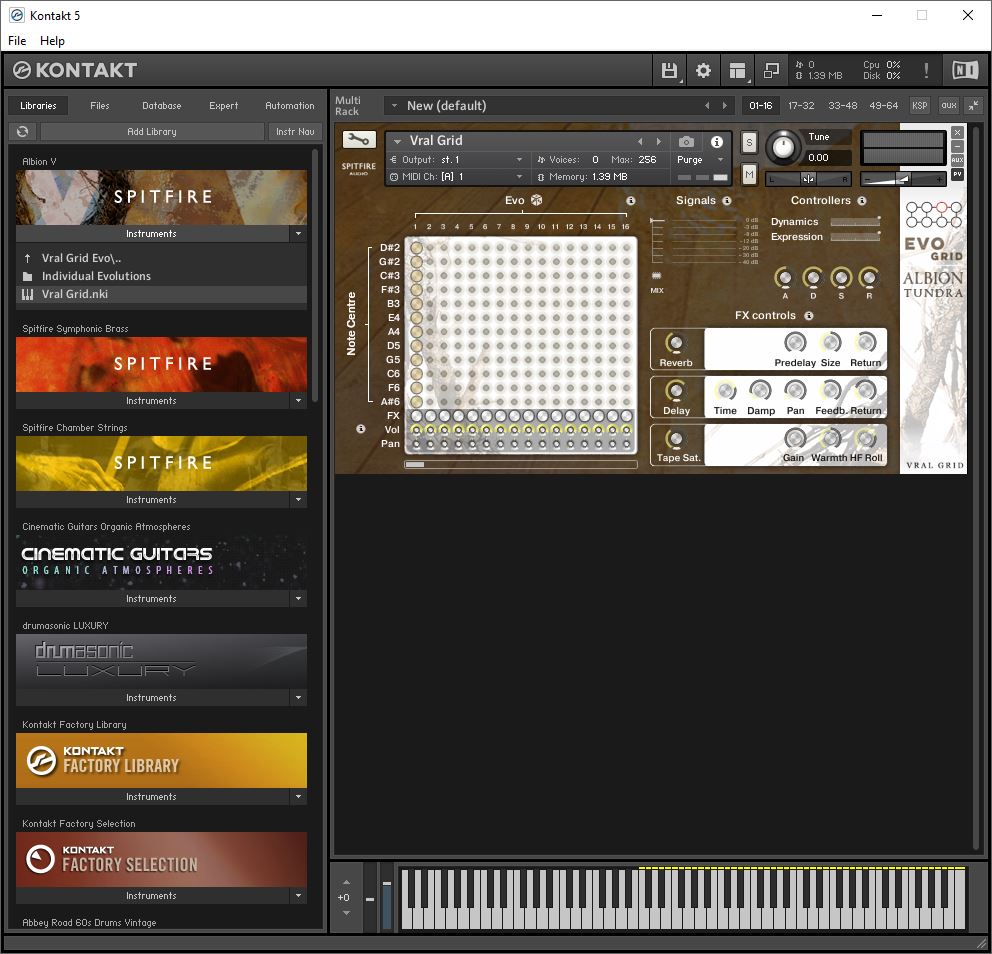The width and height of the screenshot is (992, 954).
Task: Switch to the Automation browser tab
Action: (290, 106)
